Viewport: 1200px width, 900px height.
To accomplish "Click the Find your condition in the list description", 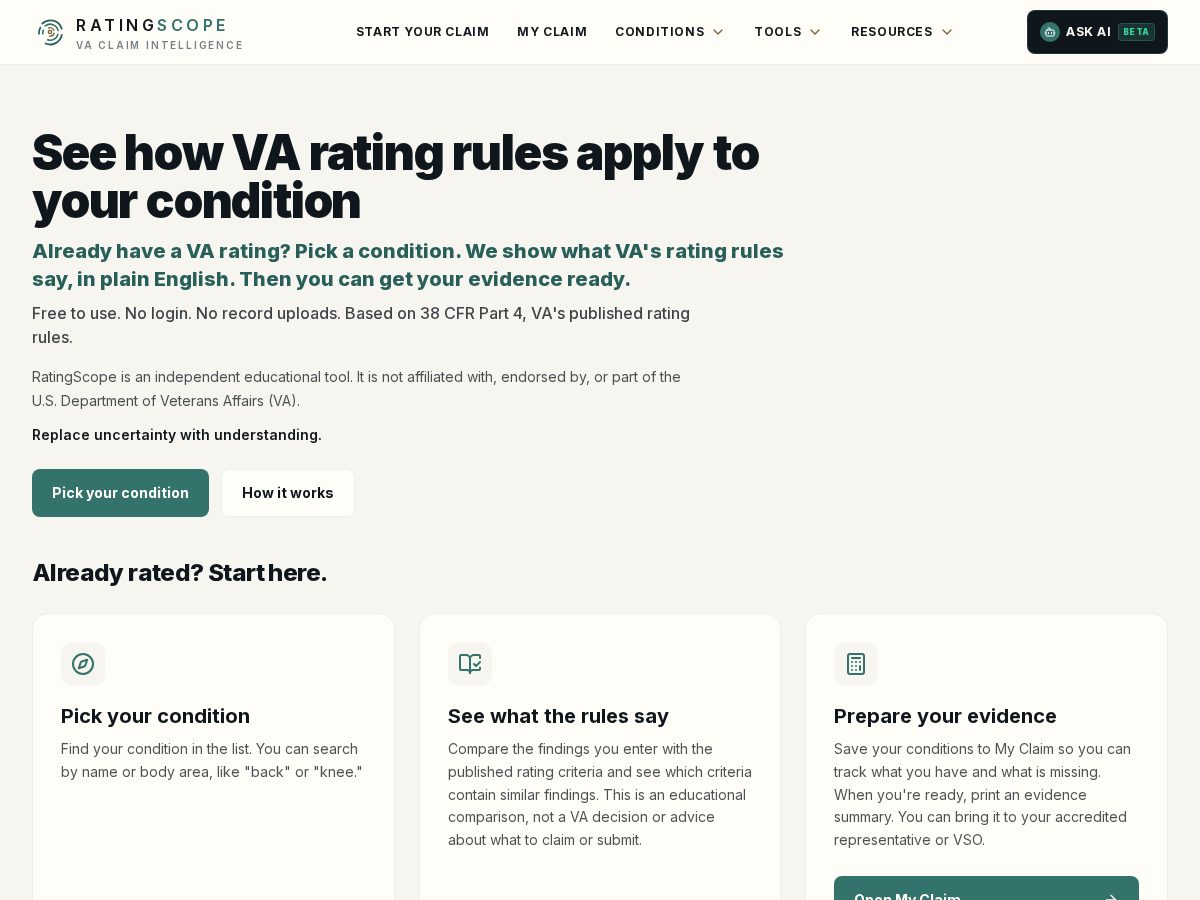I will pos(212,760).
